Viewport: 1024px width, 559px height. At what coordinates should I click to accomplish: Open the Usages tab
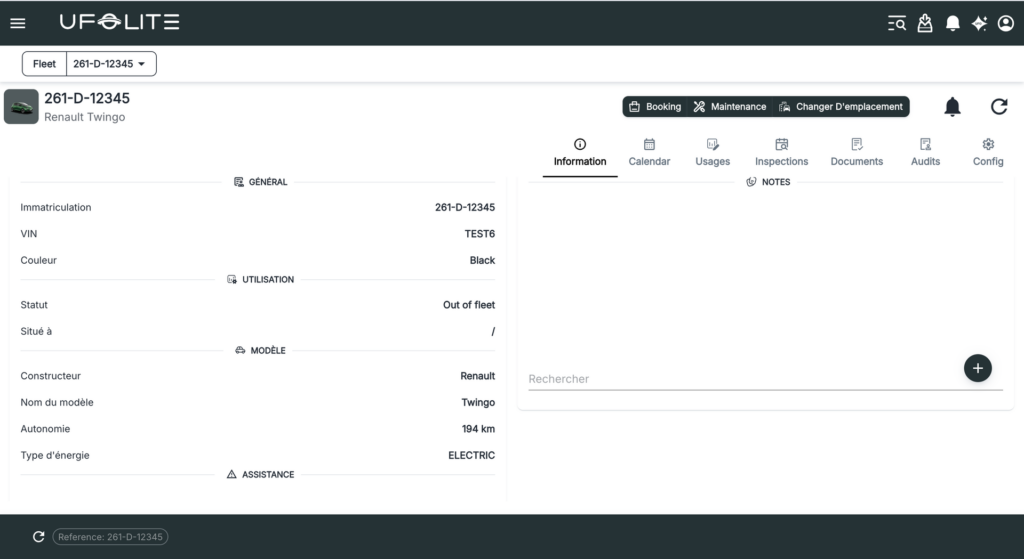(x=712, y=153)
